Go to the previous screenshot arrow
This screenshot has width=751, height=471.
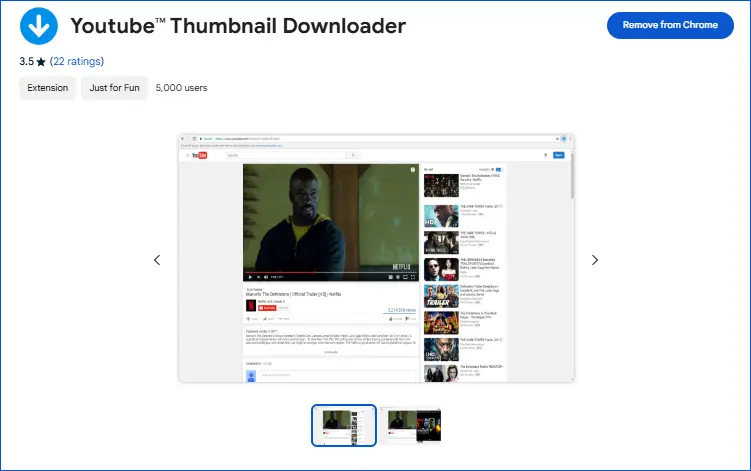click(157, 260)
